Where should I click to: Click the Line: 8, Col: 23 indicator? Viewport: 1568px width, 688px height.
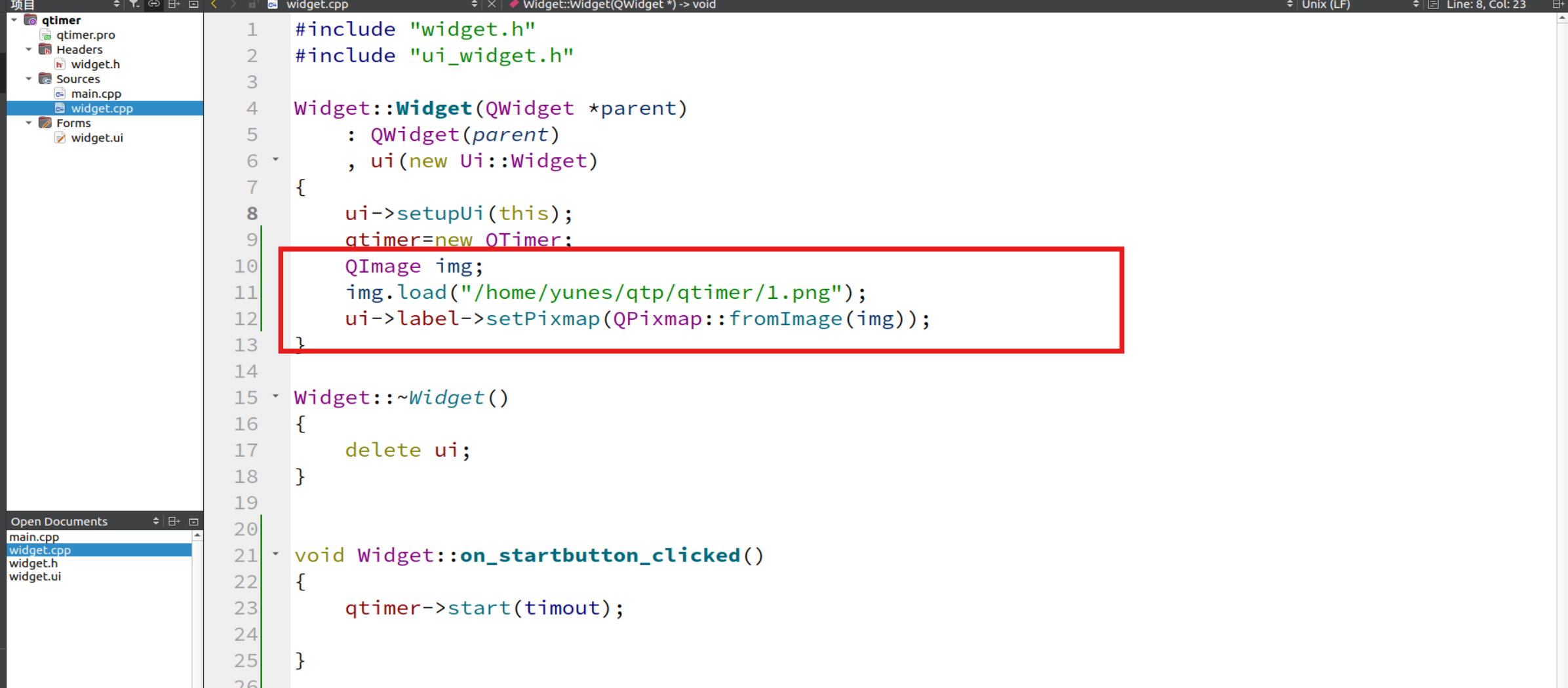coord(1486,4)
